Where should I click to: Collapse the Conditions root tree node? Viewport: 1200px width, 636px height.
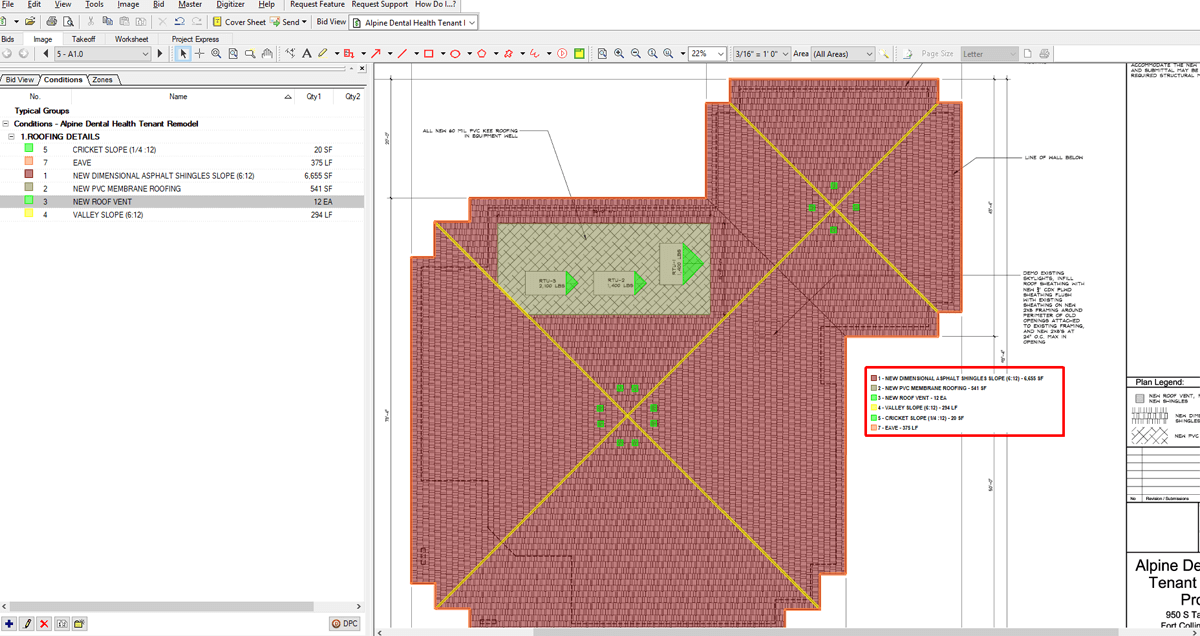tap(6, 124)
